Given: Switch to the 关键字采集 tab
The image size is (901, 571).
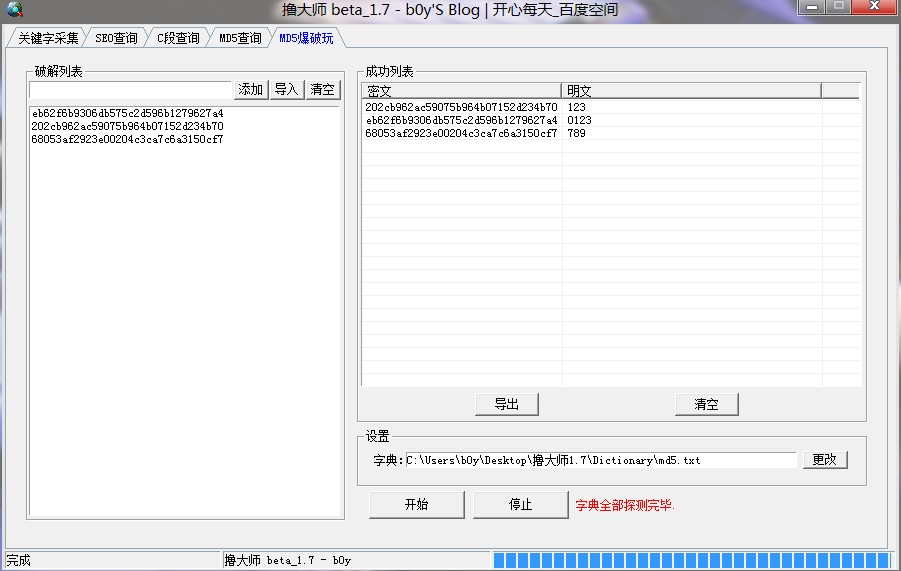Looking at the screenshot, I should [48, 38].
